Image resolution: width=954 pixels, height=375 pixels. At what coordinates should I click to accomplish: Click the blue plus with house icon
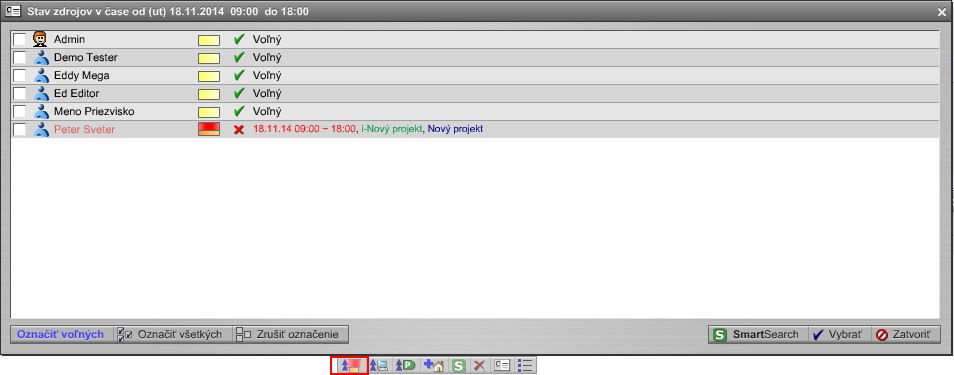(x=434, y=365)
